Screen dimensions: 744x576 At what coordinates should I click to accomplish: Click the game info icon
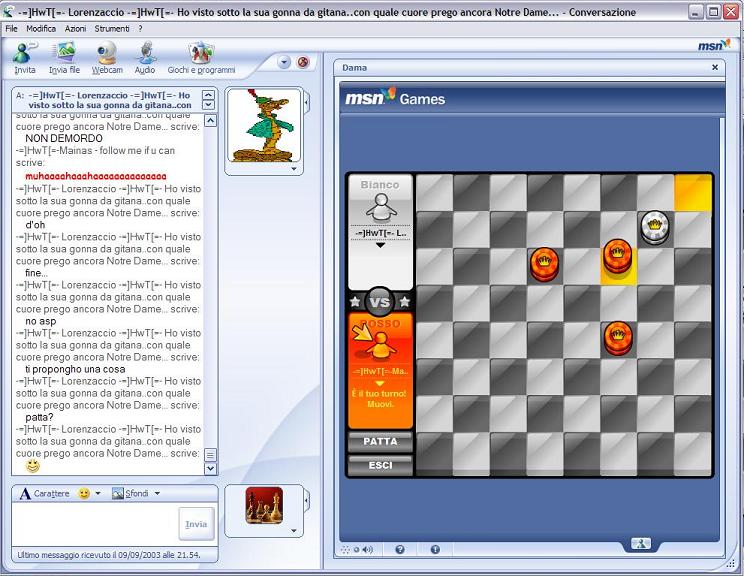[435, 549]
